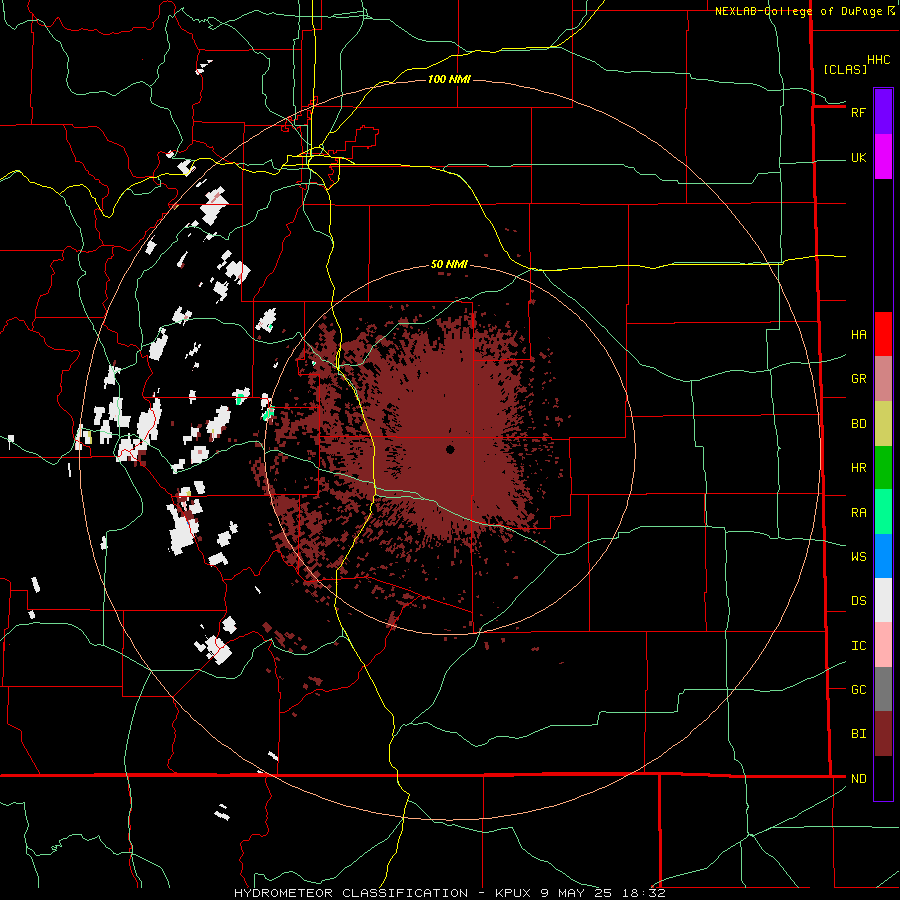Click the black radar site dot at center
This screenshot has width=900, height=900.
coord(450,449)
